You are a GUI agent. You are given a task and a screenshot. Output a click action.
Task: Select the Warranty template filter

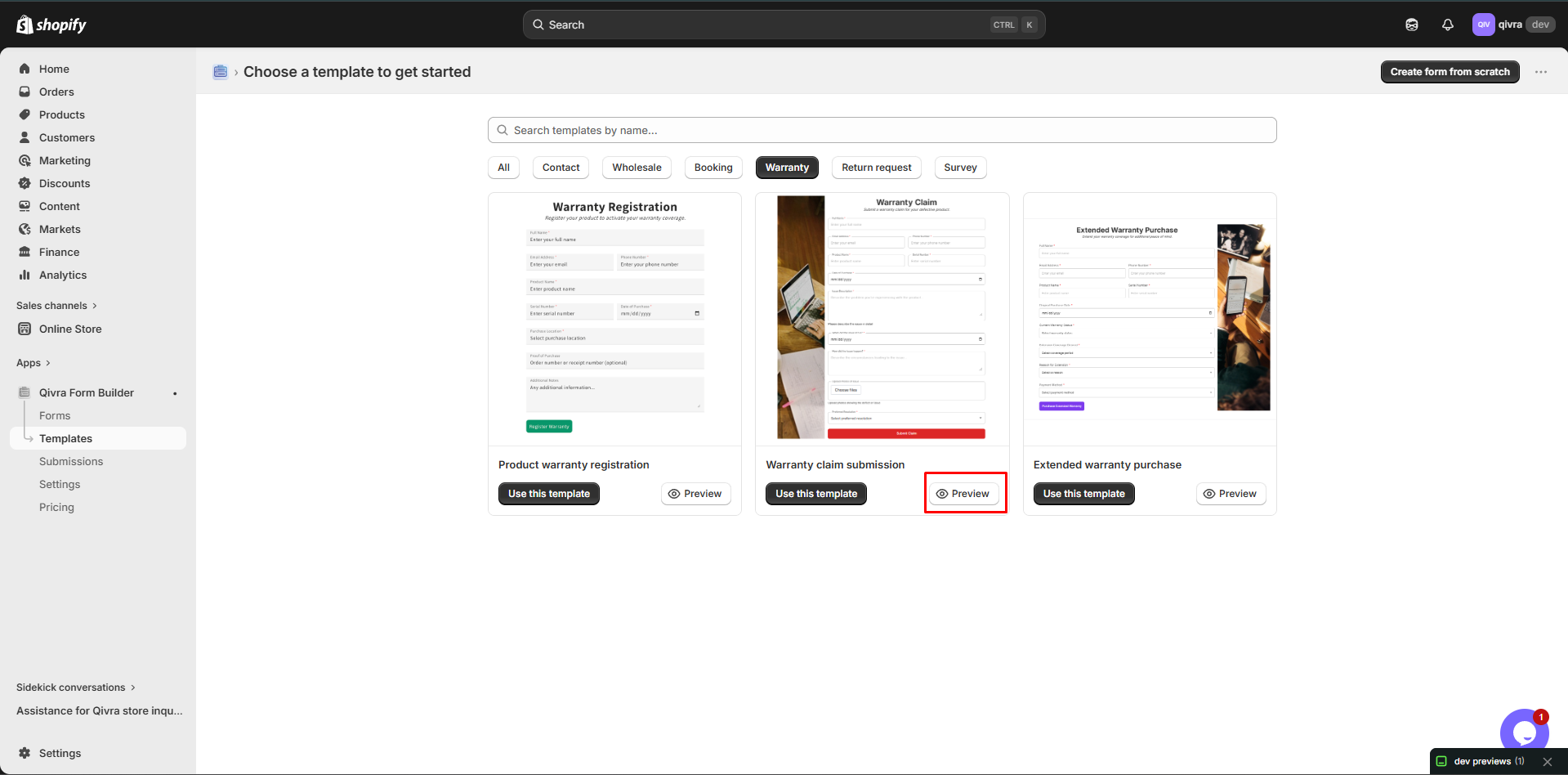click(x=787, y=168)
